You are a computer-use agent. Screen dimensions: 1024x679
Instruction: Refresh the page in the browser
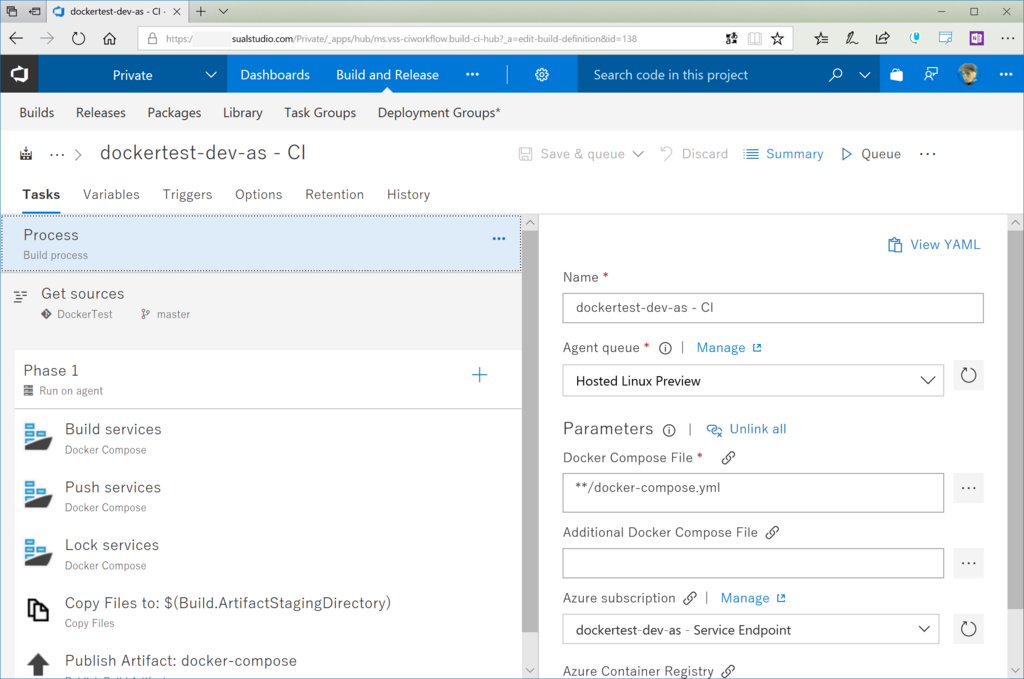[x=78, y=39]
